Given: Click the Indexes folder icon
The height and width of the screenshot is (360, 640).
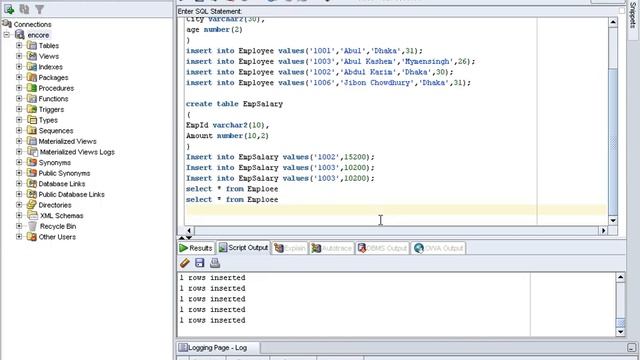Looking at the screenshot, I should click(x=31, y=67).
